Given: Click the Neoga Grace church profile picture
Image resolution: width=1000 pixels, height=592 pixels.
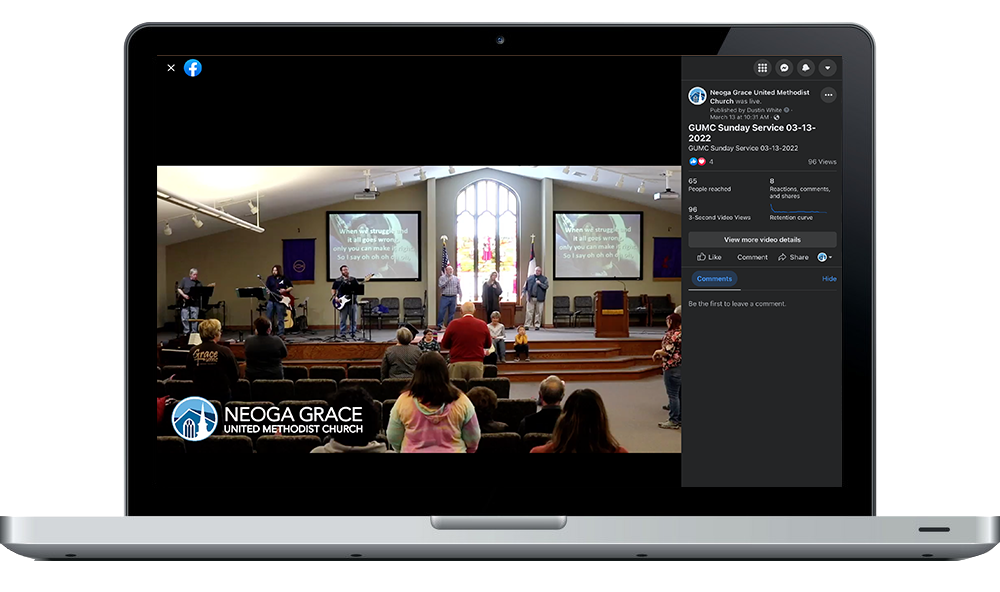Looking at the screenshot, I should click(x=697, y=96).
